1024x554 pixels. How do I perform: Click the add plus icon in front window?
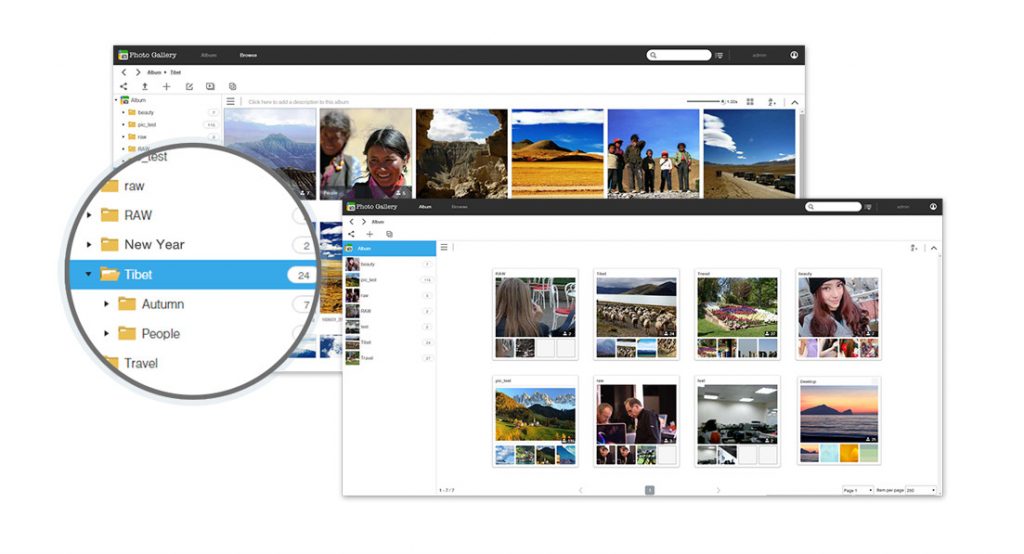pos(369,234)
